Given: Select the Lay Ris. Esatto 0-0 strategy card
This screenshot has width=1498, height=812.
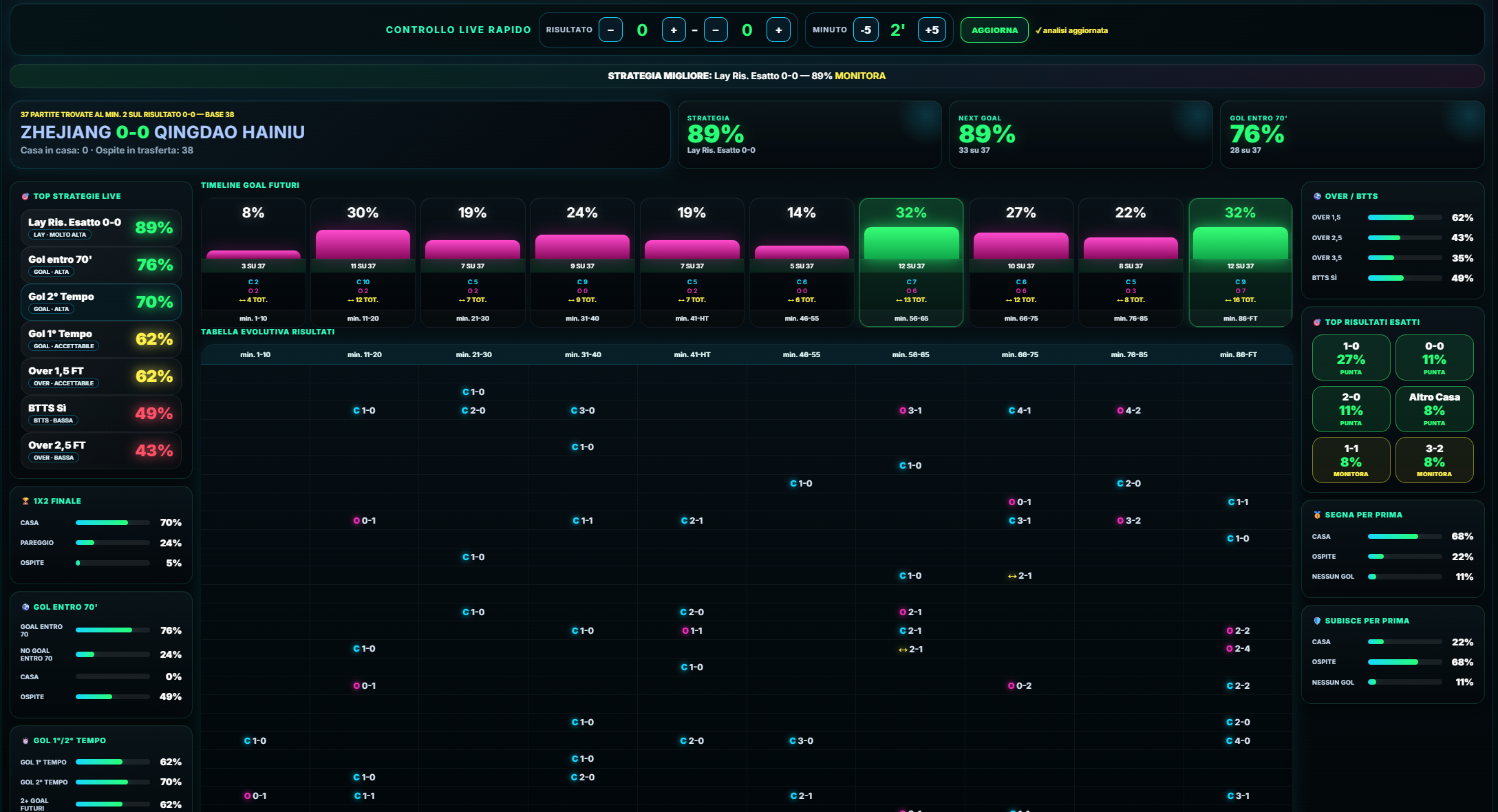Looking at the screenshot, I should pyautogui.click(x=101, y=228).
